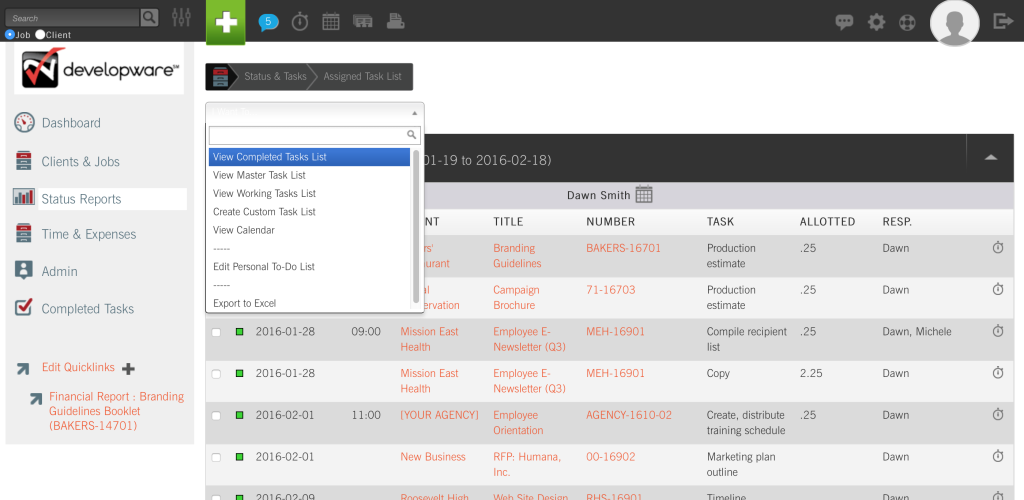Screen dimensions: 1024x500
Task: Choose View Completed Tasks List option
Action: click(310, 157)
